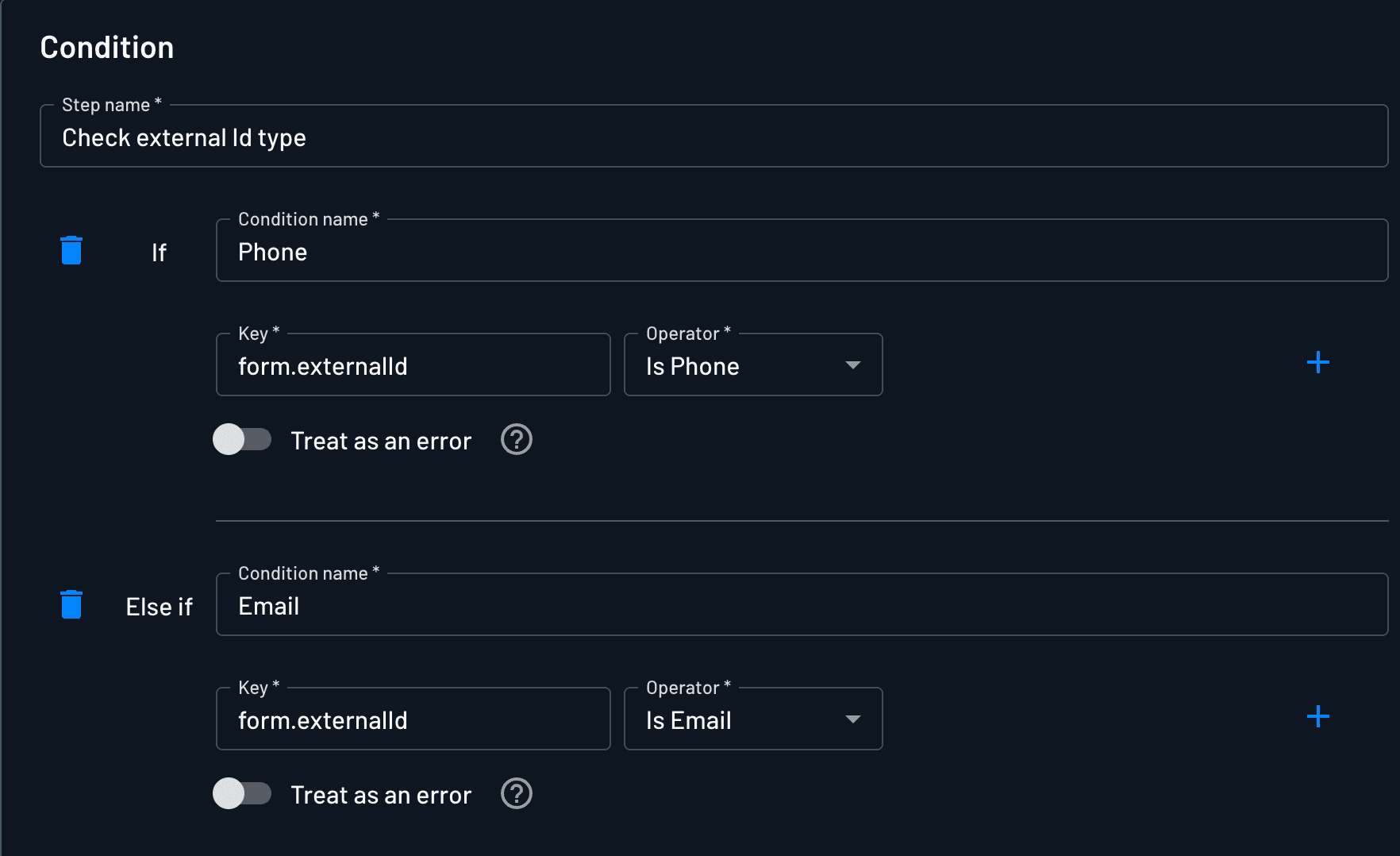The height and width of the screenshot is (856, 1400).
Task: Click the Key field in the If condition
Action: click(413, 366)
